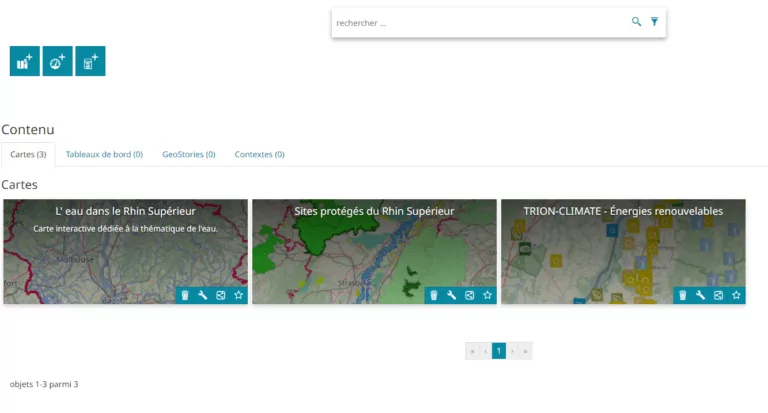Edit properties of L'eau dans le Rhin Supérieur map

(x=202, y=295)
